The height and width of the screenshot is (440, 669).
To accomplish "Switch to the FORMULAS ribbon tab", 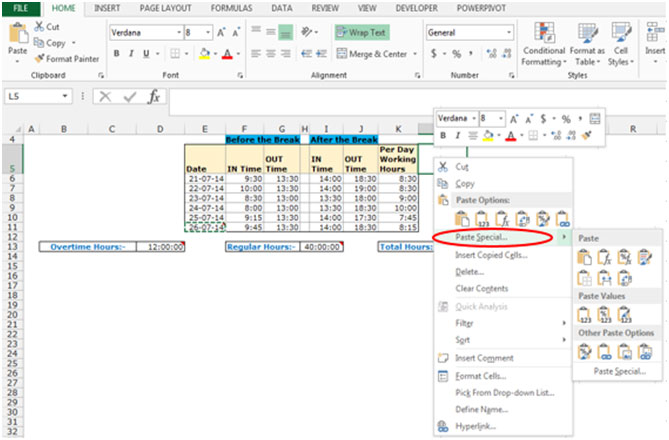I will [x=231, y=8].
